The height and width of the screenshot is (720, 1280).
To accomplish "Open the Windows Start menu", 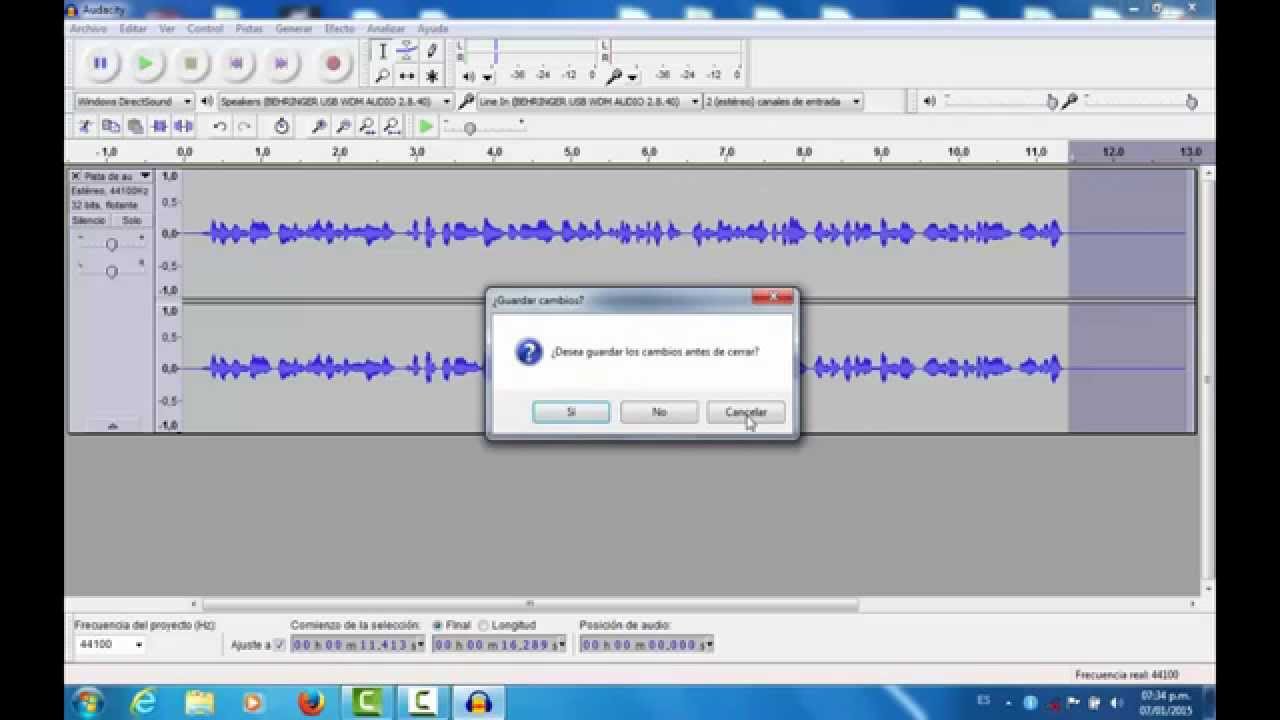I will [x=88, y=702].
